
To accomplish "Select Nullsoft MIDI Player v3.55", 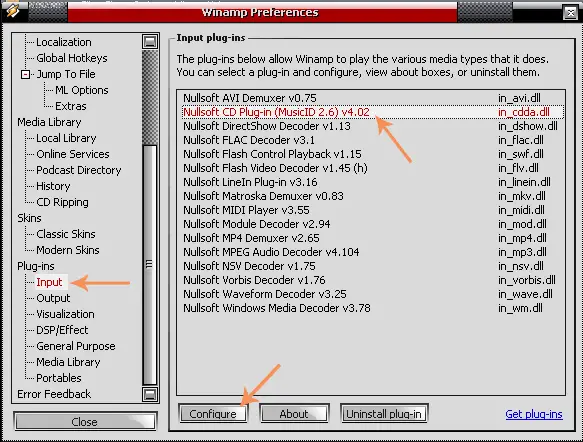I will (x=373, y=210).
